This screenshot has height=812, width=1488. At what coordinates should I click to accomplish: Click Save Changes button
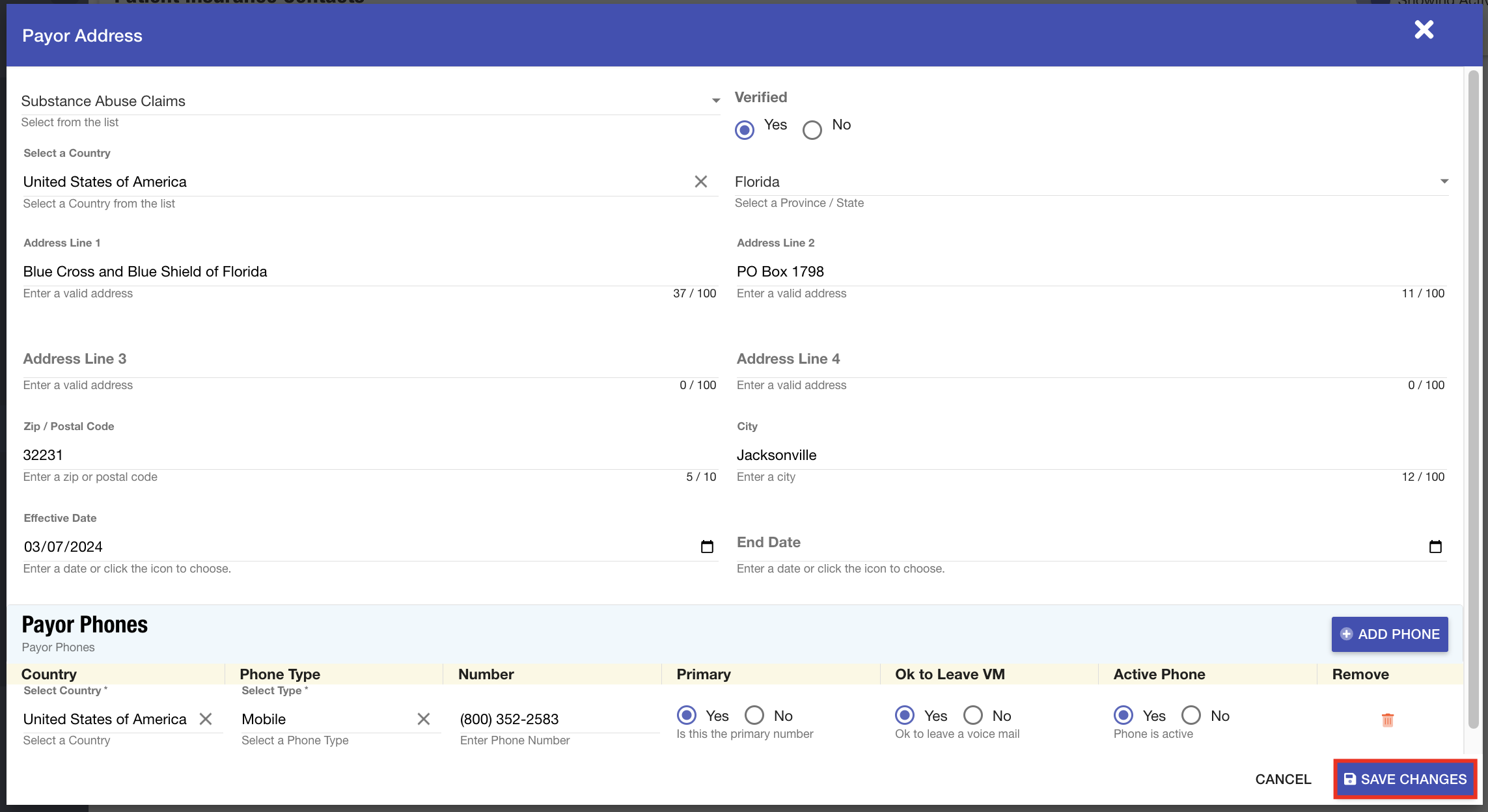click(1405, 779)
